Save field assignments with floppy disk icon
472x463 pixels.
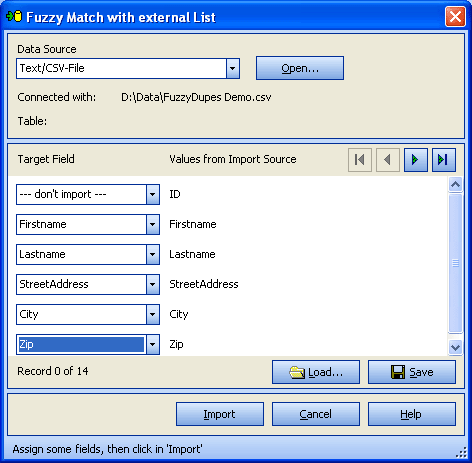click(412, 372)
